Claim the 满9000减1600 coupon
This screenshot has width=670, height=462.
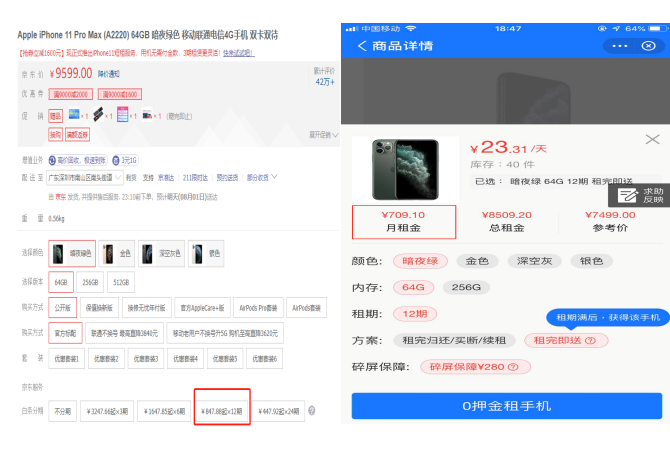pyautogui.click(x=120, y=94)
